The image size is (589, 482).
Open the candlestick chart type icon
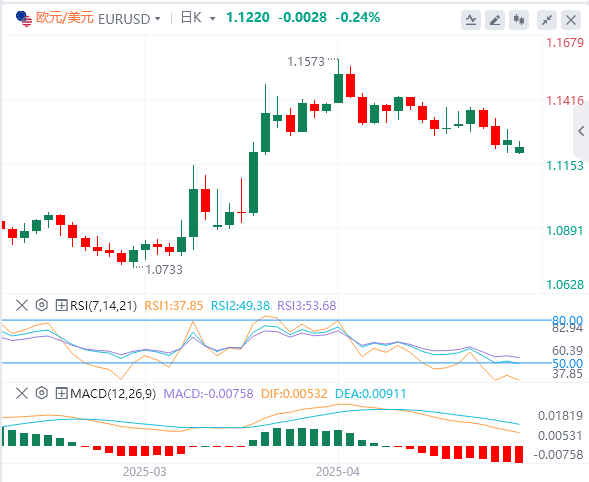pos(519,20)
